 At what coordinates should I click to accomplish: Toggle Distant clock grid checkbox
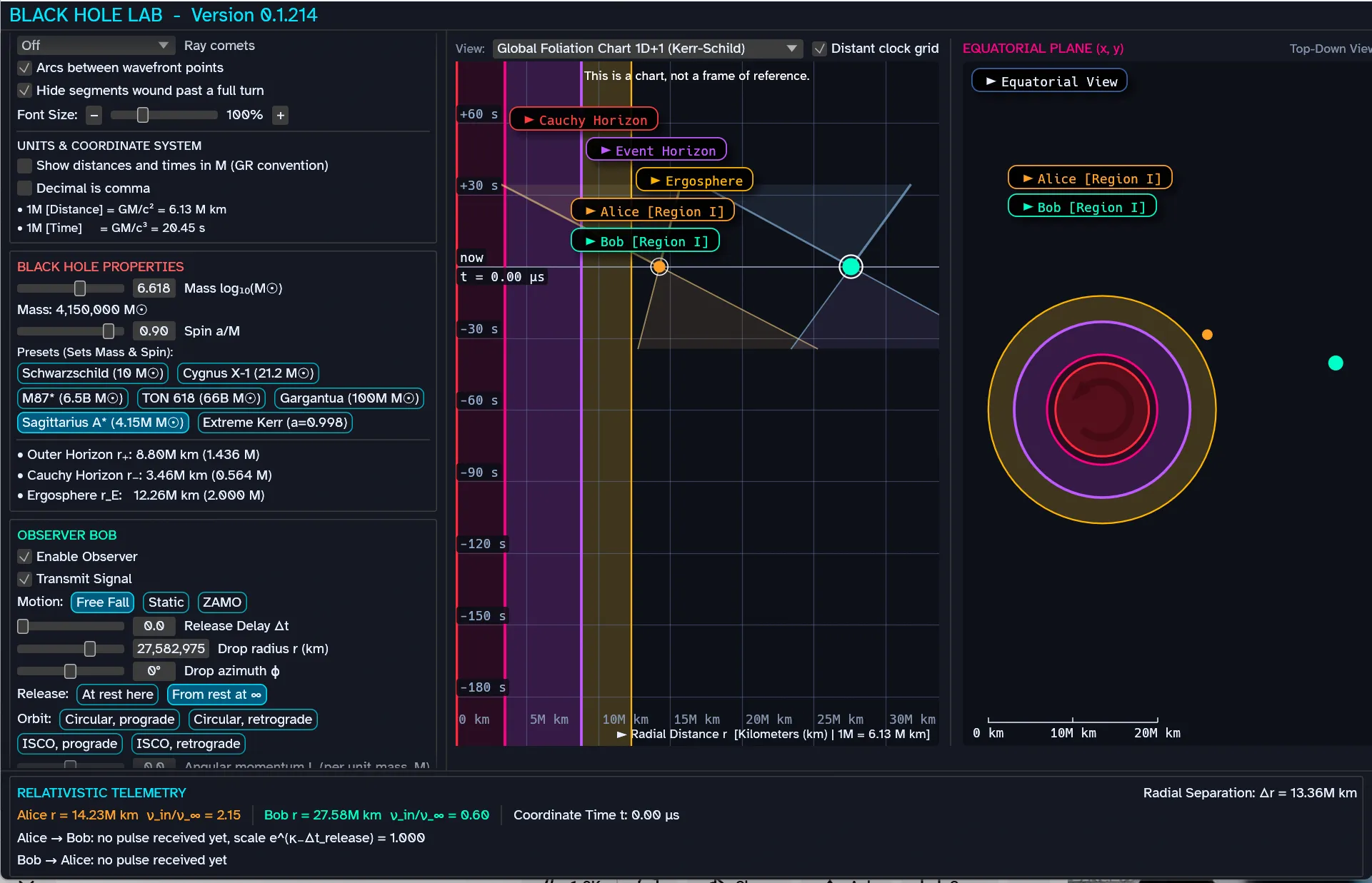(x=819, y=49)
